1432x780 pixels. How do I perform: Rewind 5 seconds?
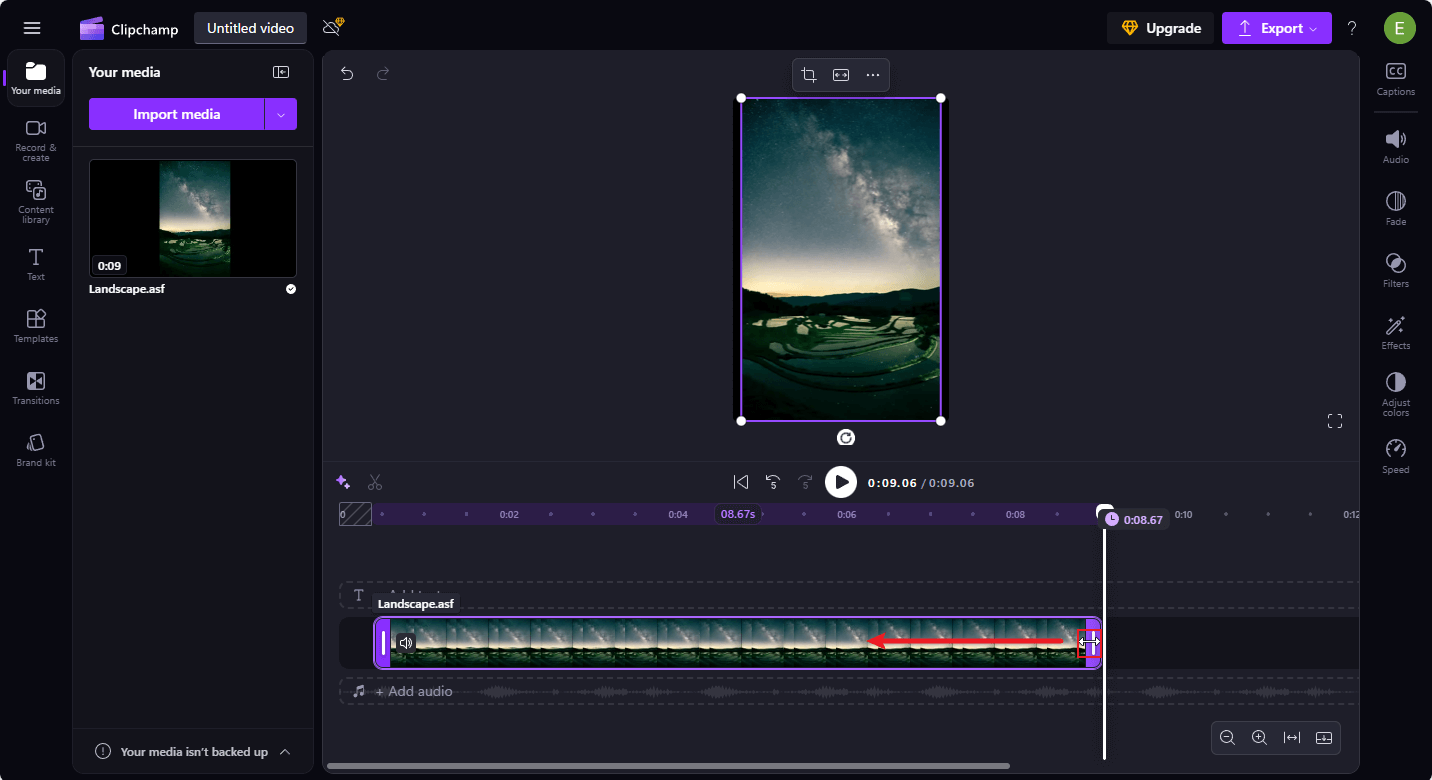[773, 482]
